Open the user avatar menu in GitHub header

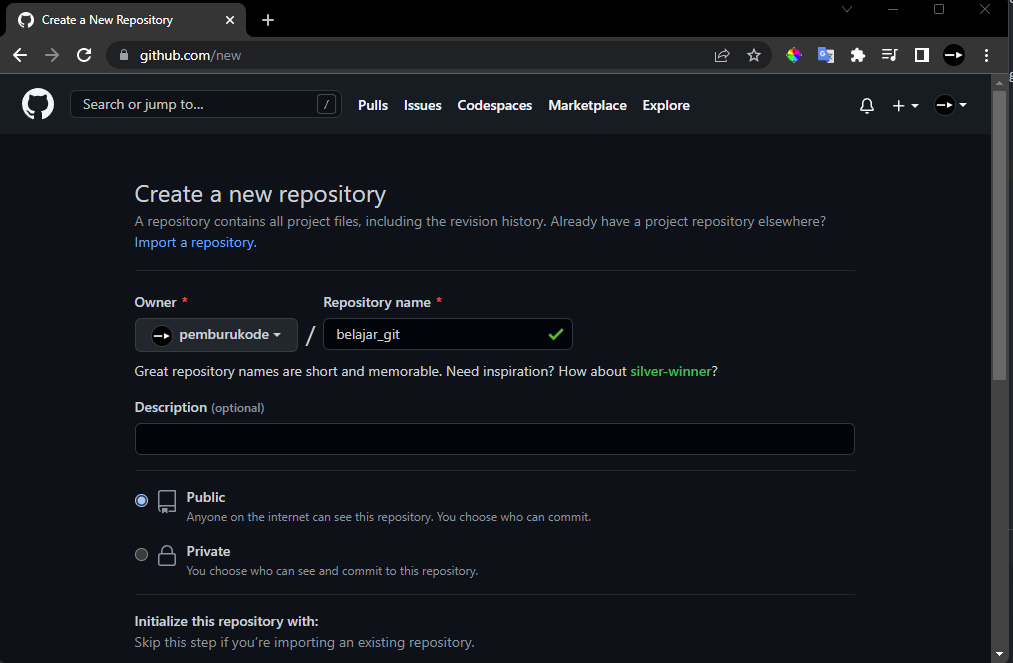pyautogui.click(x=951, y=105)
